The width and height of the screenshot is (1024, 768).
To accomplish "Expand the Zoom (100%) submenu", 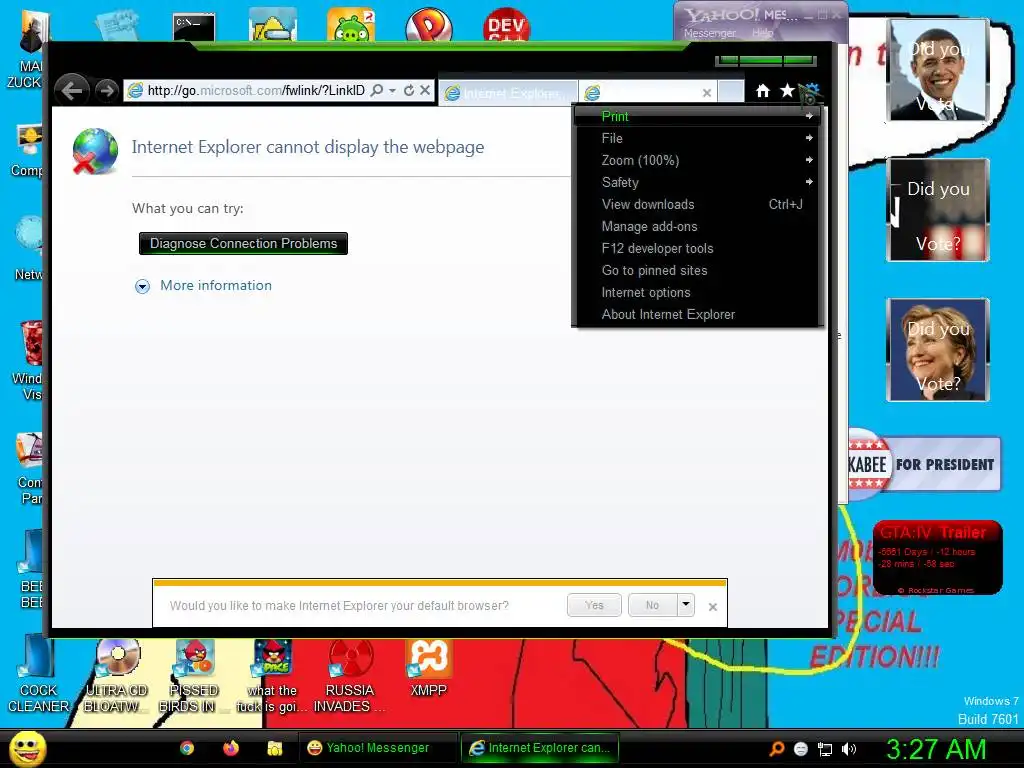I will pos(698,160).
